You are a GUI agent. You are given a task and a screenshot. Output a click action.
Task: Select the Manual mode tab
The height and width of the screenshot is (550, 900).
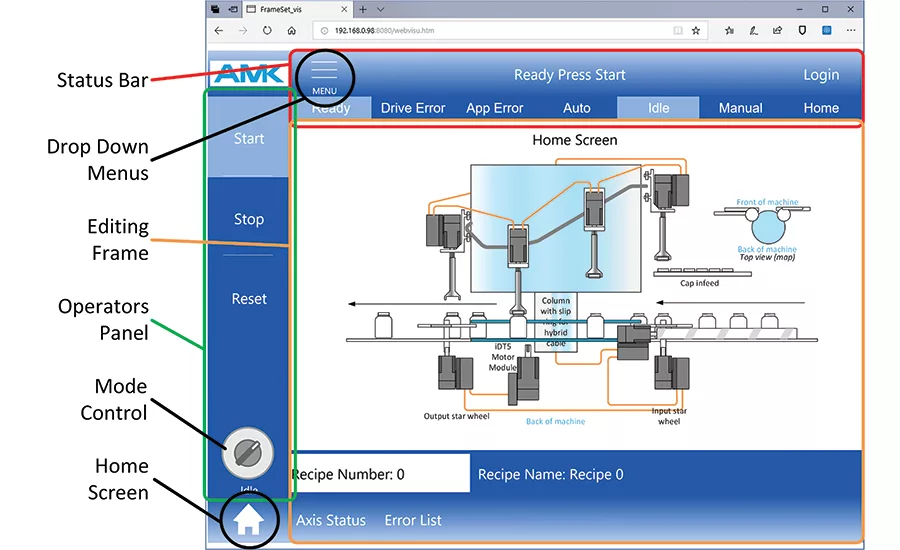click(x=740, y=108)
